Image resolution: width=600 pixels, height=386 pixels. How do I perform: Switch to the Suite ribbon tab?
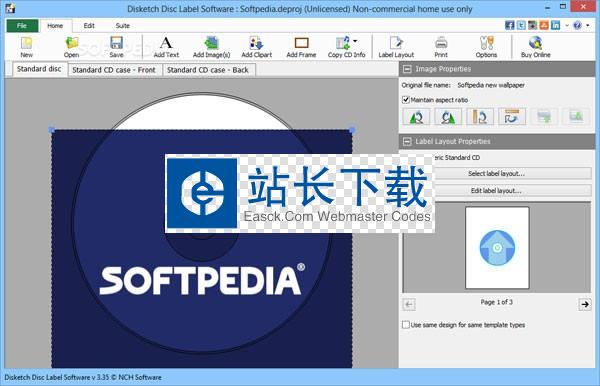coord(122,26)
